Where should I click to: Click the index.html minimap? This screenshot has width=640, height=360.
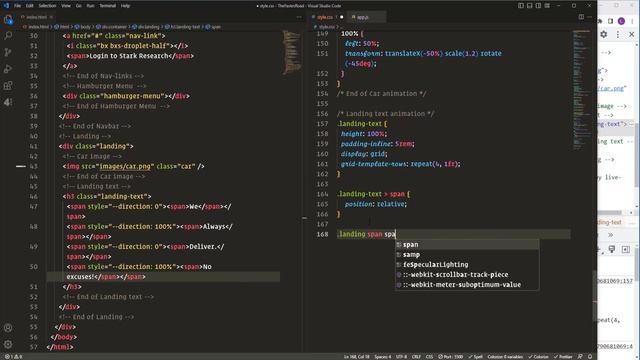(292, 52)
